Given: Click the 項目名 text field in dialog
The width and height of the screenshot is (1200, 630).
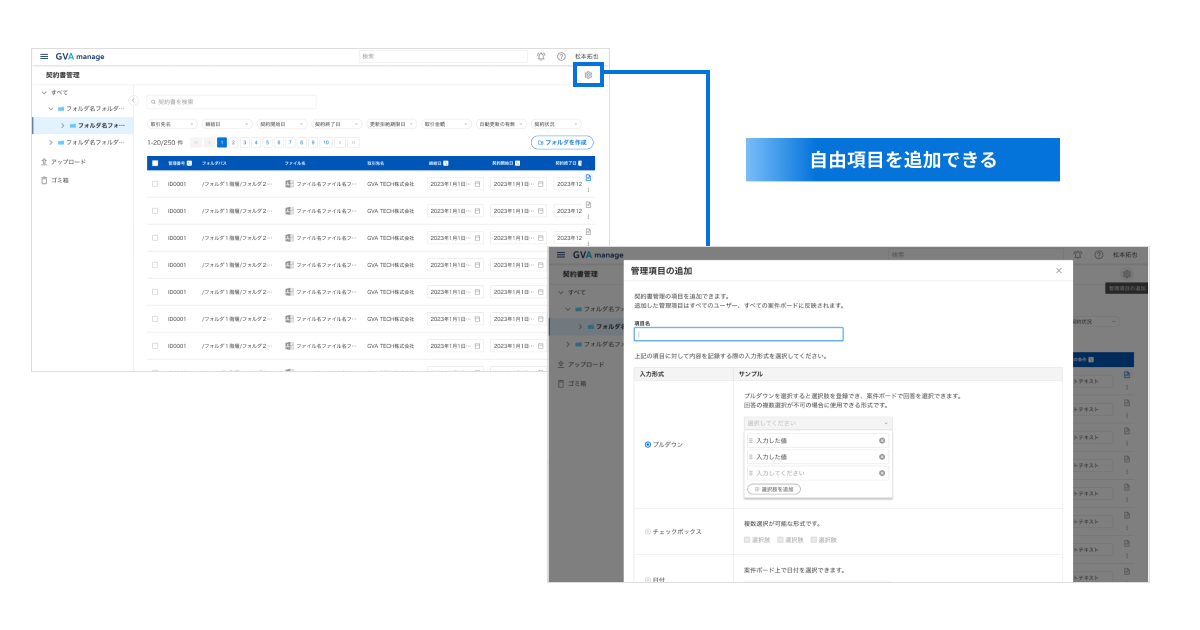Looking at the screenshot, I should (739, 334).
